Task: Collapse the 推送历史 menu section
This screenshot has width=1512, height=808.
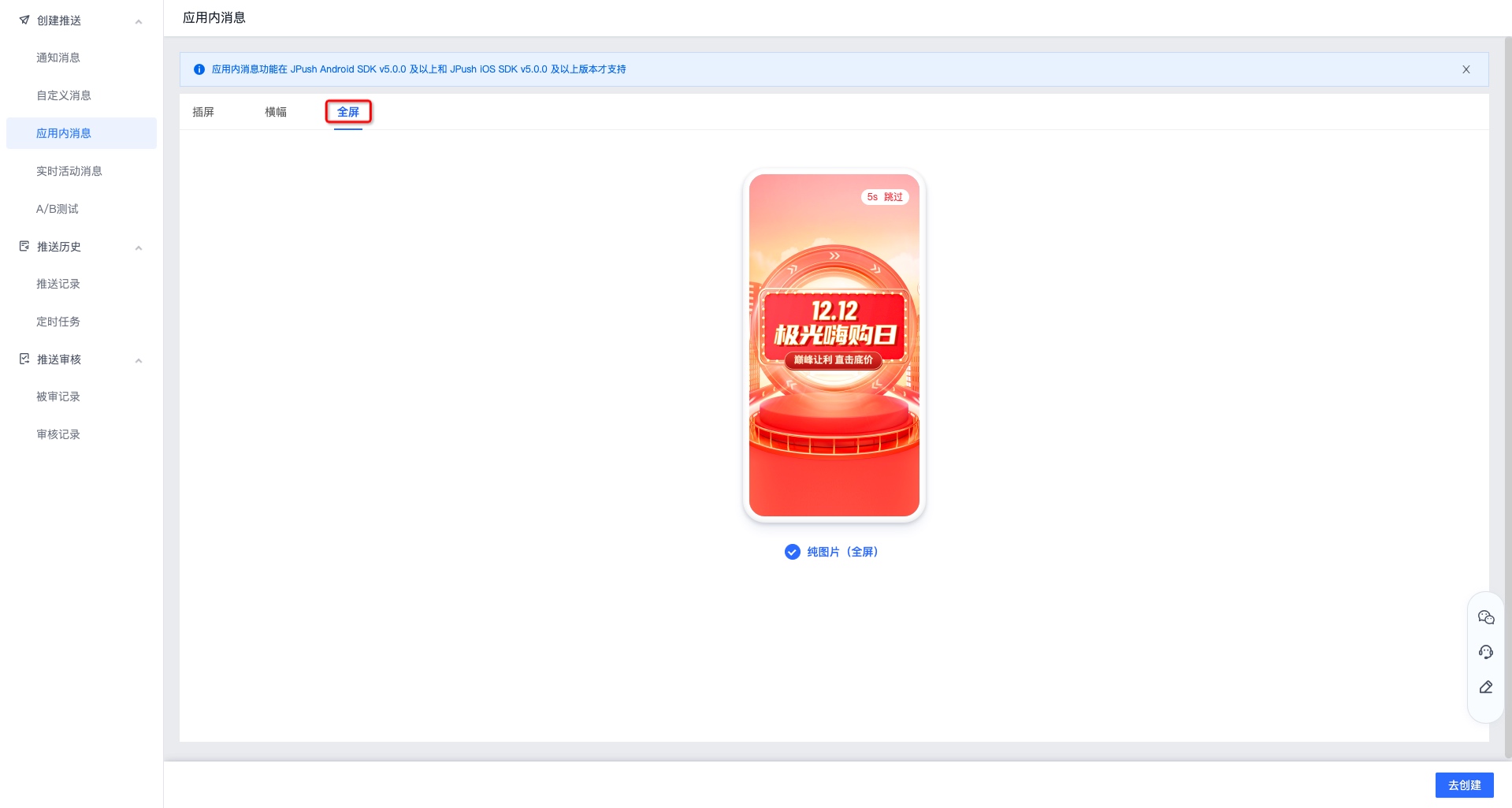Action: [139, 248]
